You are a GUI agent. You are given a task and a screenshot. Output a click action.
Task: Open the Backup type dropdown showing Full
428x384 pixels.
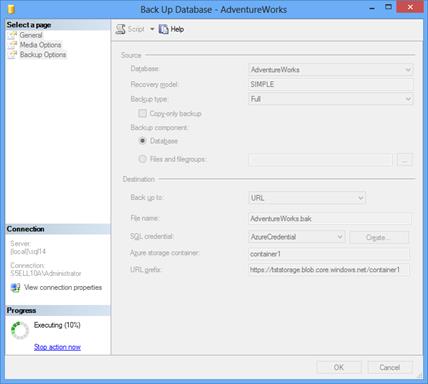point(331,99)
